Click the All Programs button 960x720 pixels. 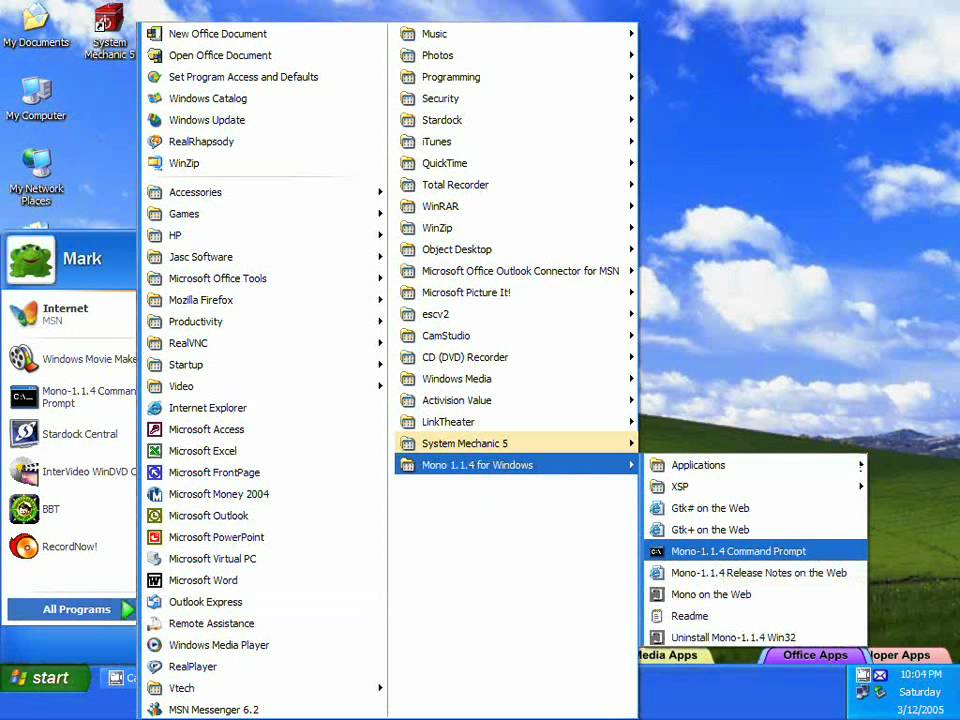pos(70,609)
